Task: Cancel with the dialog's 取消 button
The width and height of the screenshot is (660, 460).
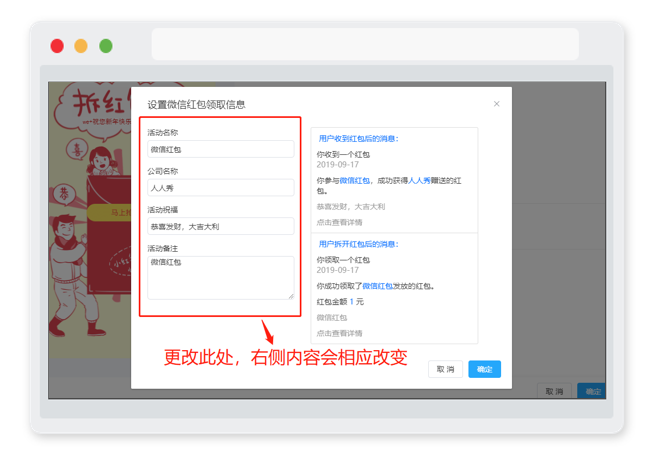Action: [x=445, y=369]
